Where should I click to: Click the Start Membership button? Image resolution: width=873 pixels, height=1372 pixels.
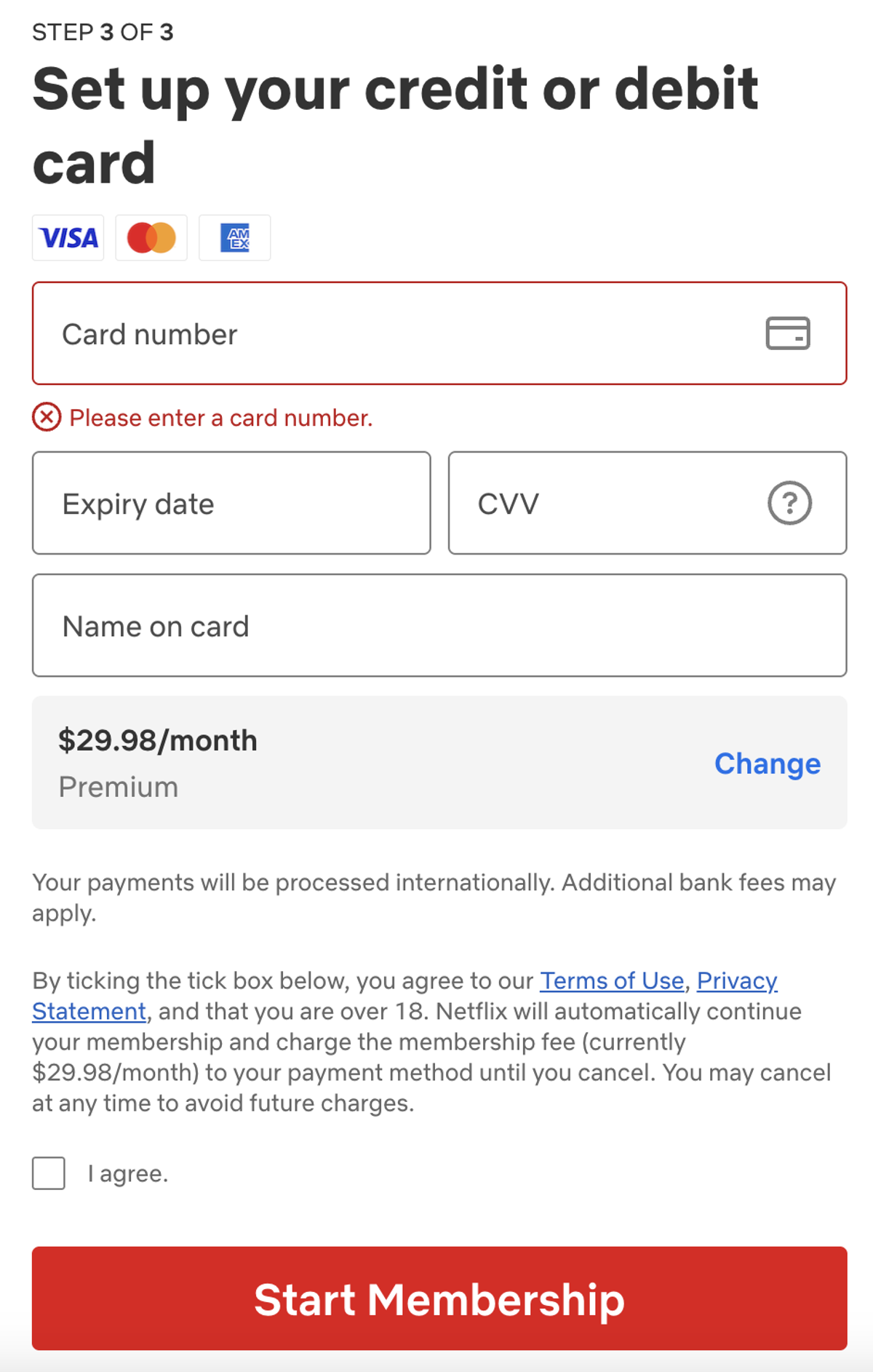439,1298
